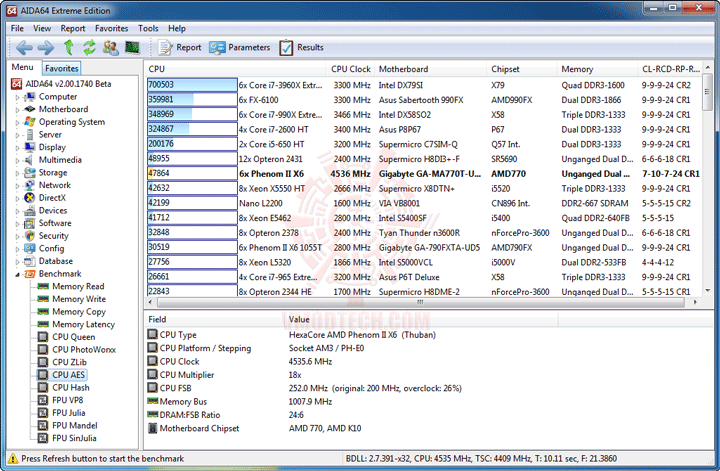Select the FPU Mandel benchmark icon
This screenshot has height=471, width=720.
(43, 426)
